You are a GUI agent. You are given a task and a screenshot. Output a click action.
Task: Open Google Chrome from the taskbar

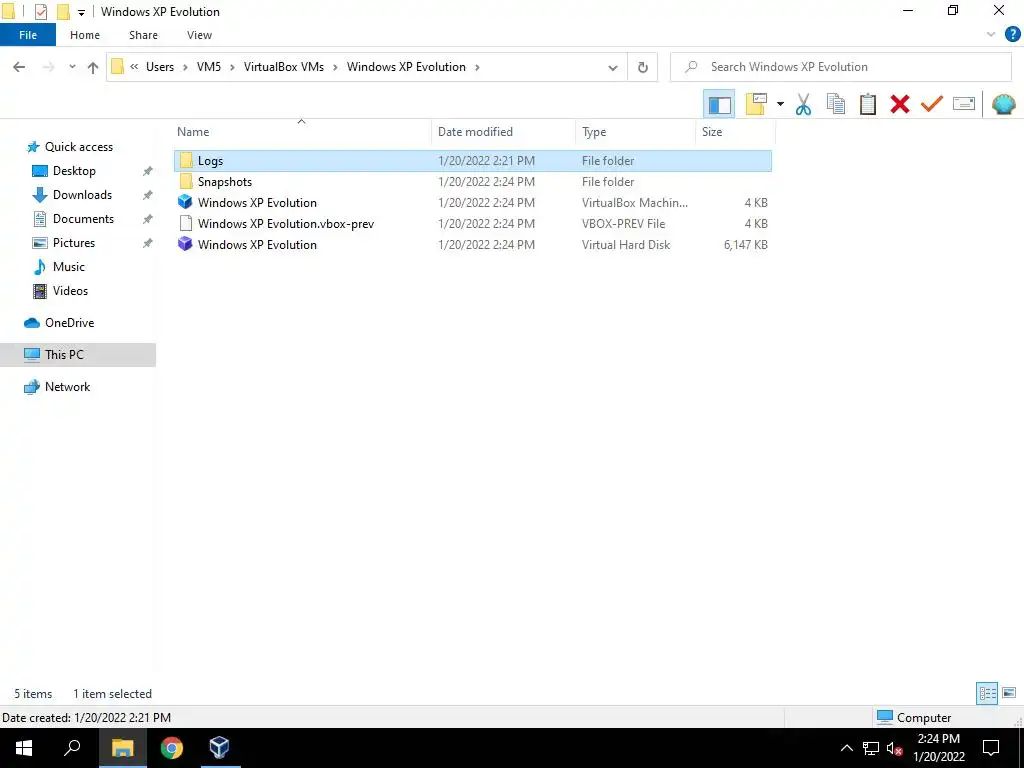(172, 748)
